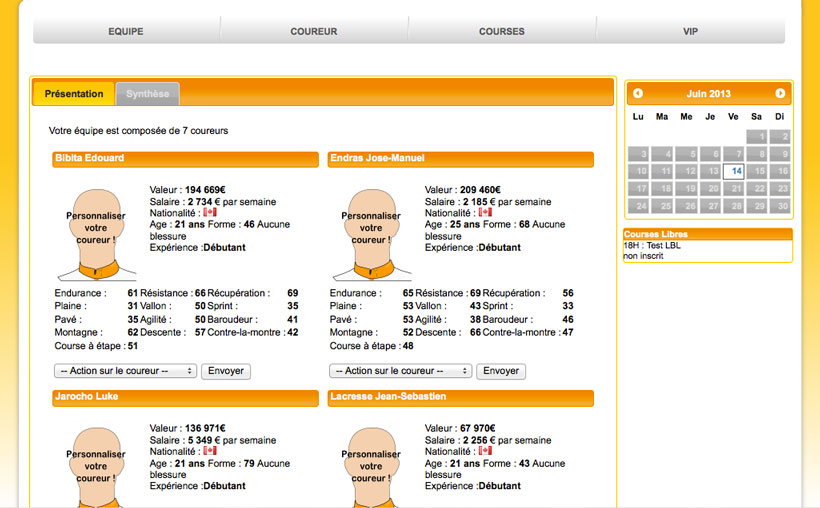Viewport: 820px width, 508px height.
Task: Select June 21 in the calendar
Action: (733, 189)
